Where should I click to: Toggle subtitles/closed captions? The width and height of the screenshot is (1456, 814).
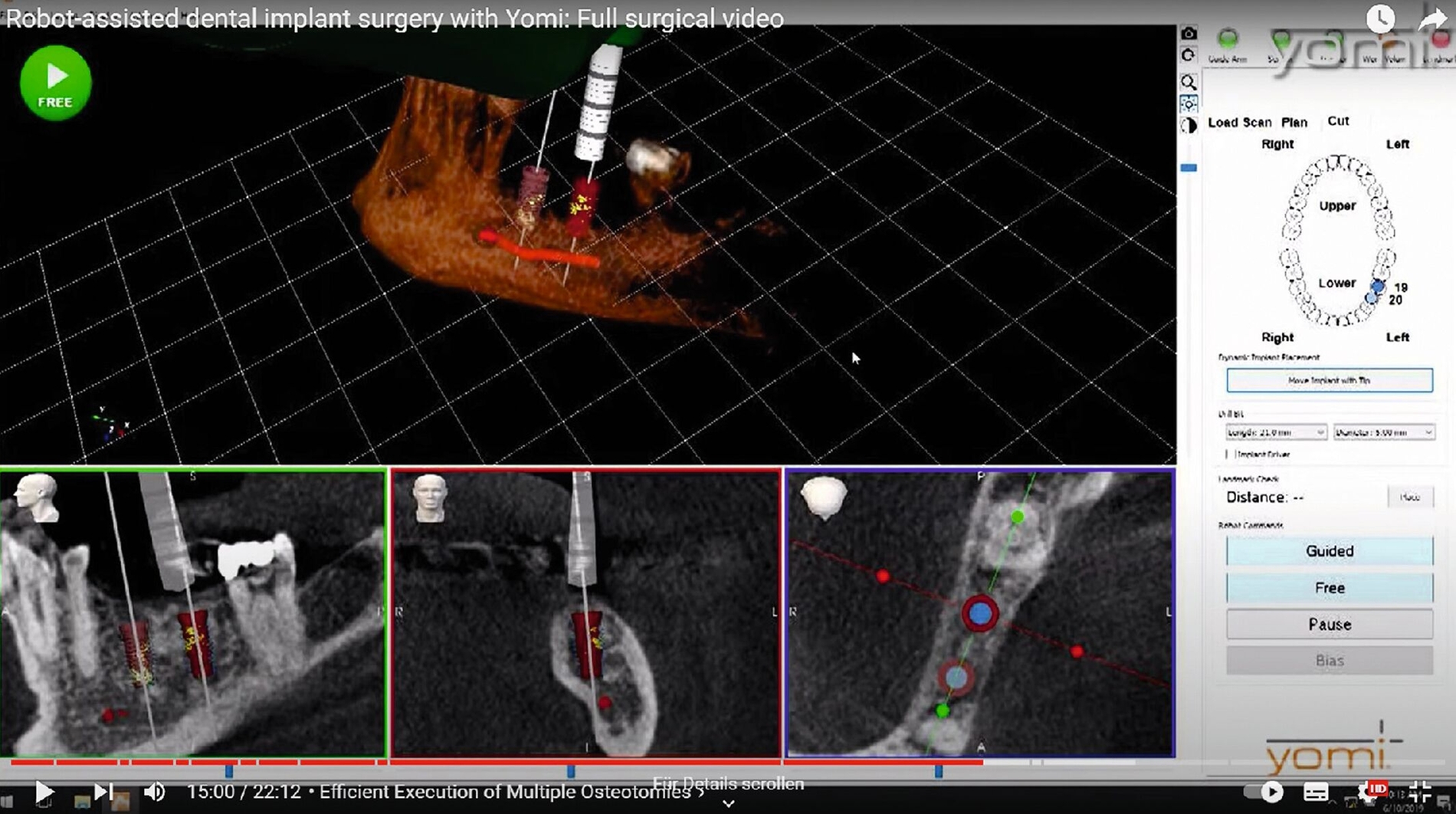(1316, 792)
